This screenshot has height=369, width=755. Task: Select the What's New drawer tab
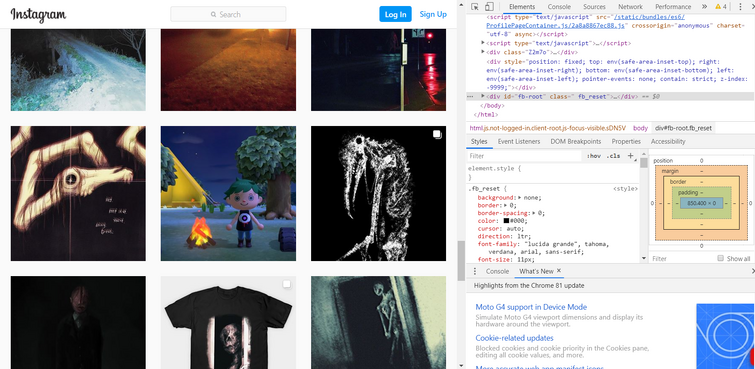point(536,271)
